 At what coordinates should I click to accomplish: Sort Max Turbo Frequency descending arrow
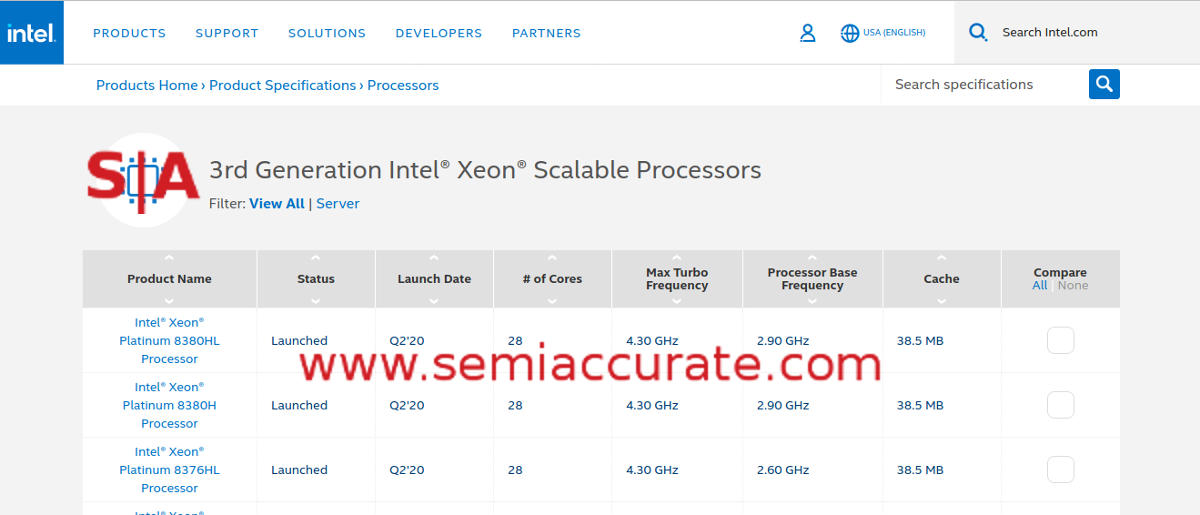(x=677, y=301)
